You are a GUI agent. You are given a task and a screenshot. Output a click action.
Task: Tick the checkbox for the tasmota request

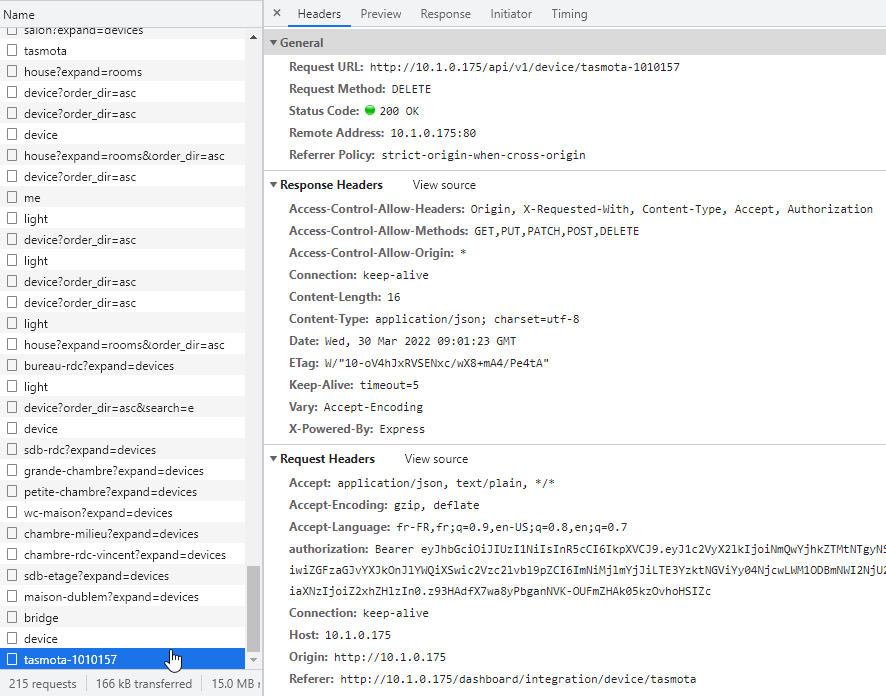click(12, 50)
